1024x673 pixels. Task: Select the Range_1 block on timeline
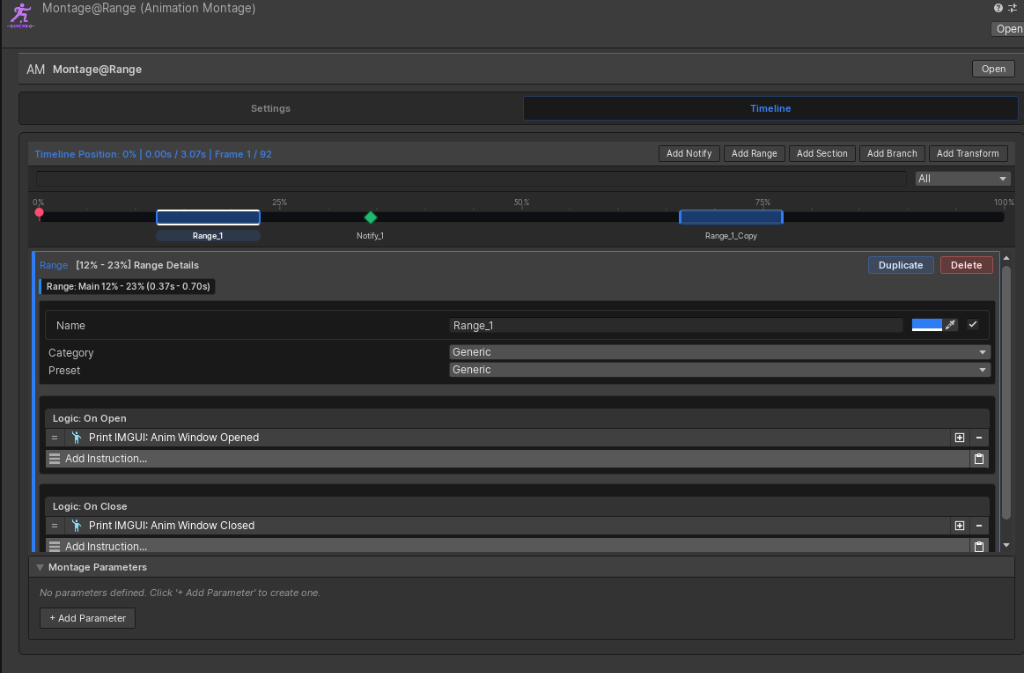pos(208,217)
